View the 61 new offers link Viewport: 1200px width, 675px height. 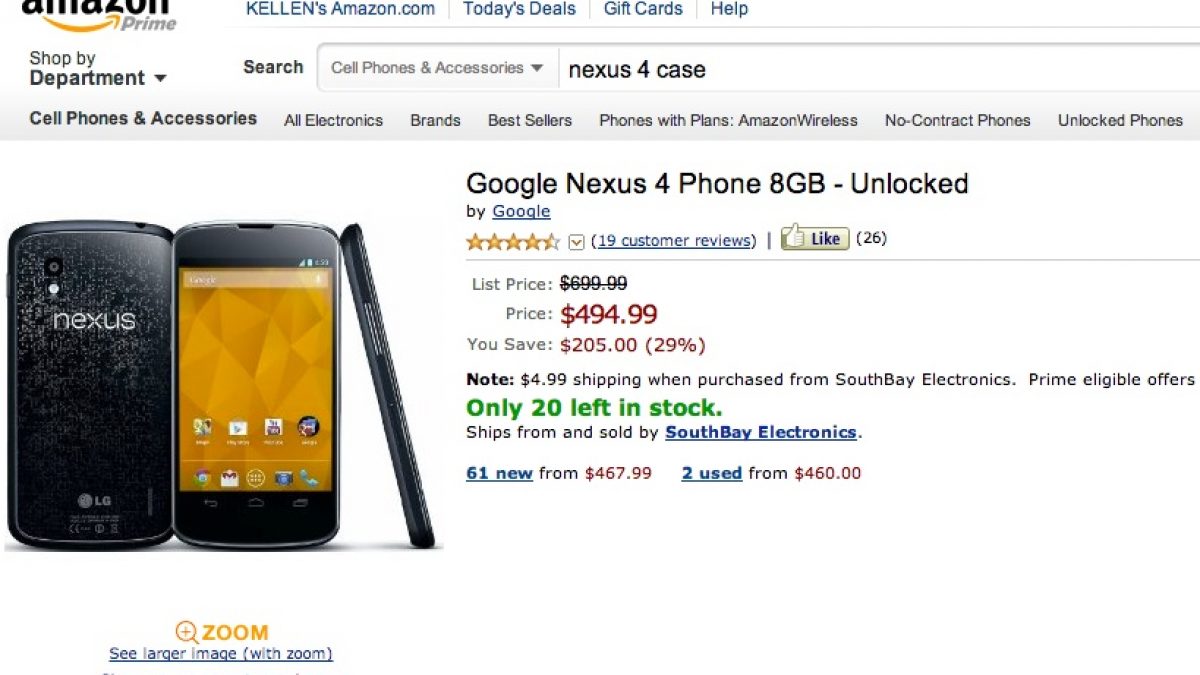(499, 473)
